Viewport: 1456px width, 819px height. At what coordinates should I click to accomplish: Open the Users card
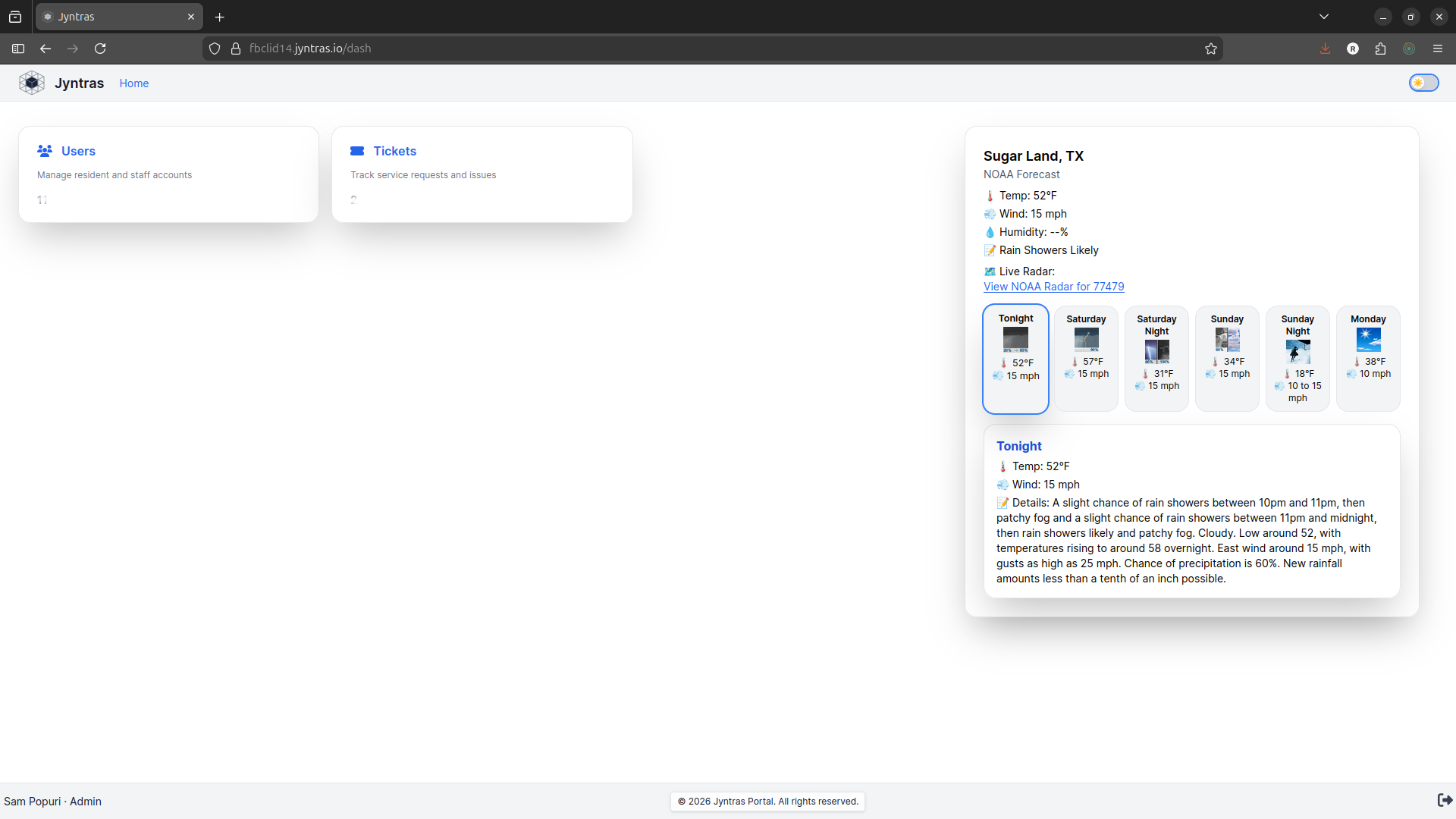coord(168,174)
